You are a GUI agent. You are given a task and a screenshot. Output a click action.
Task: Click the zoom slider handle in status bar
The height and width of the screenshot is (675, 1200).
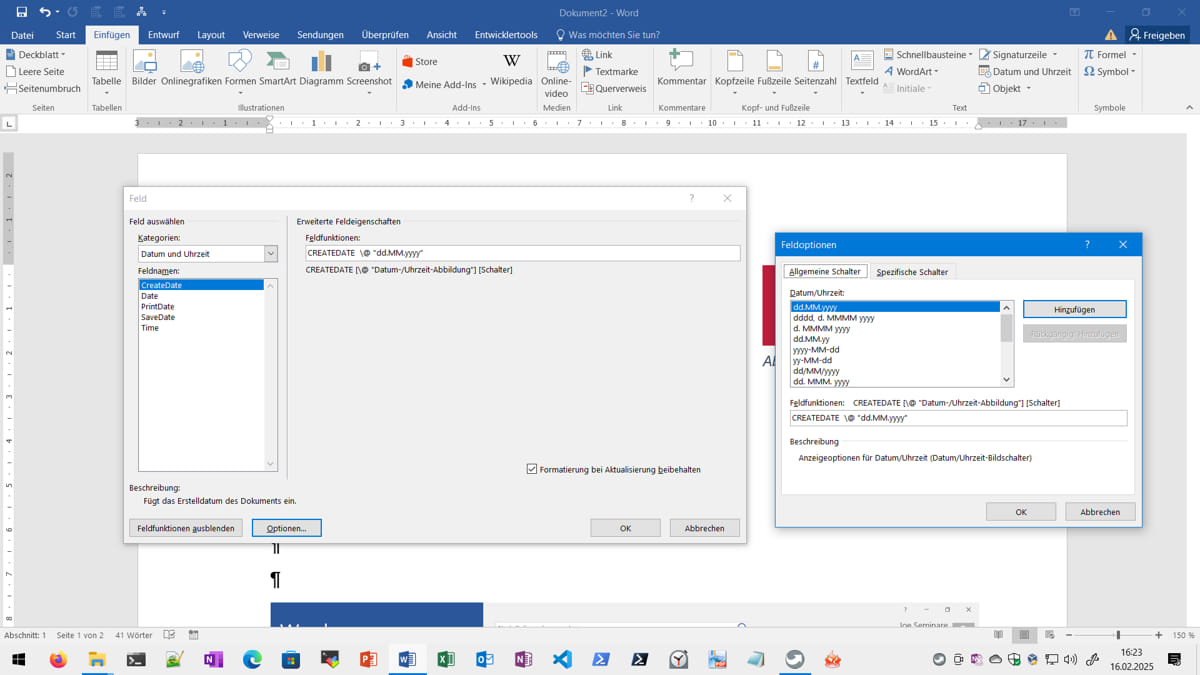pos(1118,635)
